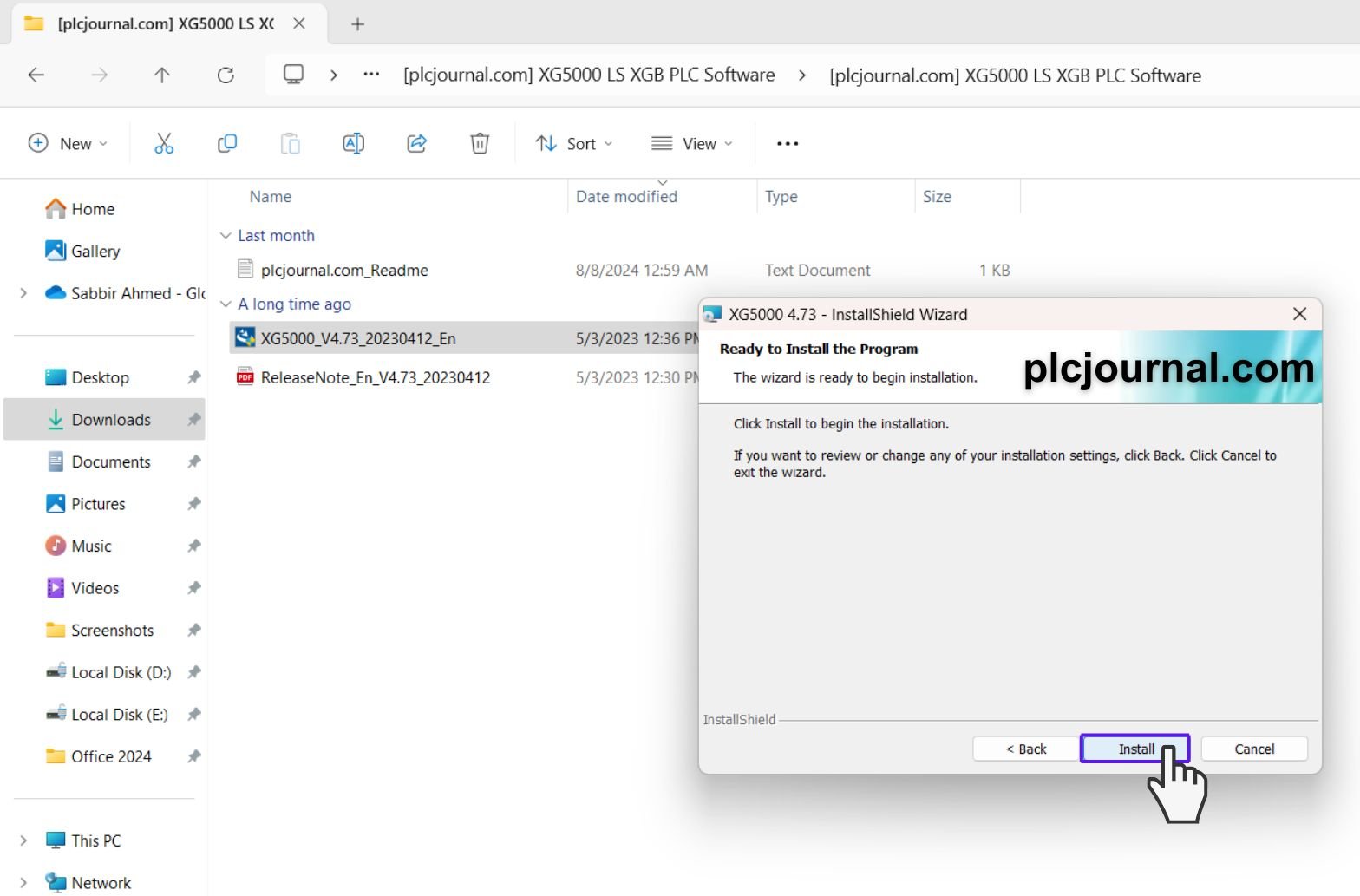Screen dimensions: 1360x896
Task: Collapse the Last month group
Action: 226,236
